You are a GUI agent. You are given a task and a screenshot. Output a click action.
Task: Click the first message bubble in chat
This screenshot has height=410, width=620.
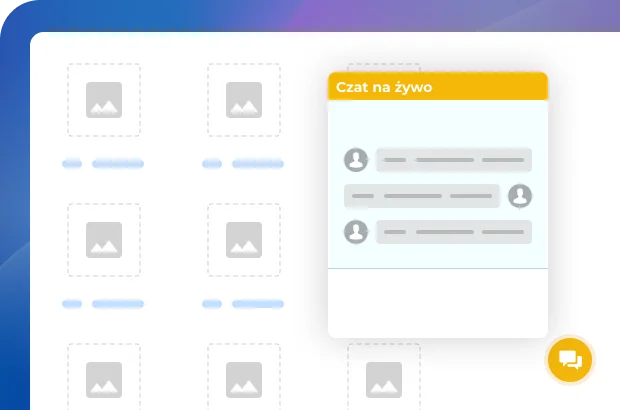click(453, 160)
